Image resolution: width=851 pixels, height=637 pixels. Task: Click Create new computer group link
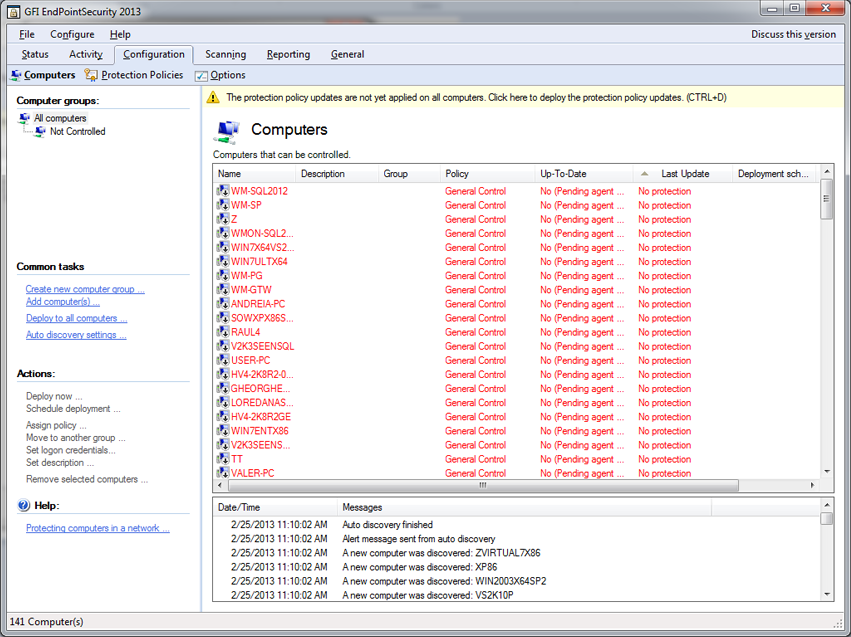pos(85,289)
